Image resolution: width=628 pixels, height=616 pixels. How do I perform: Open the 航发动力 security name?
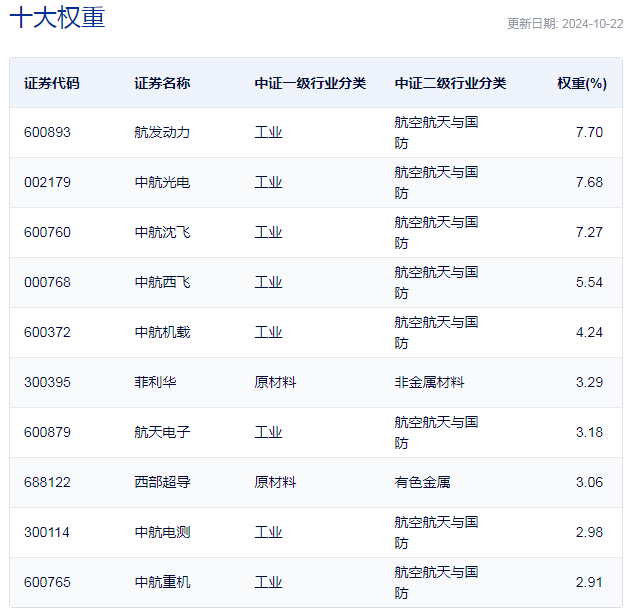162,132
